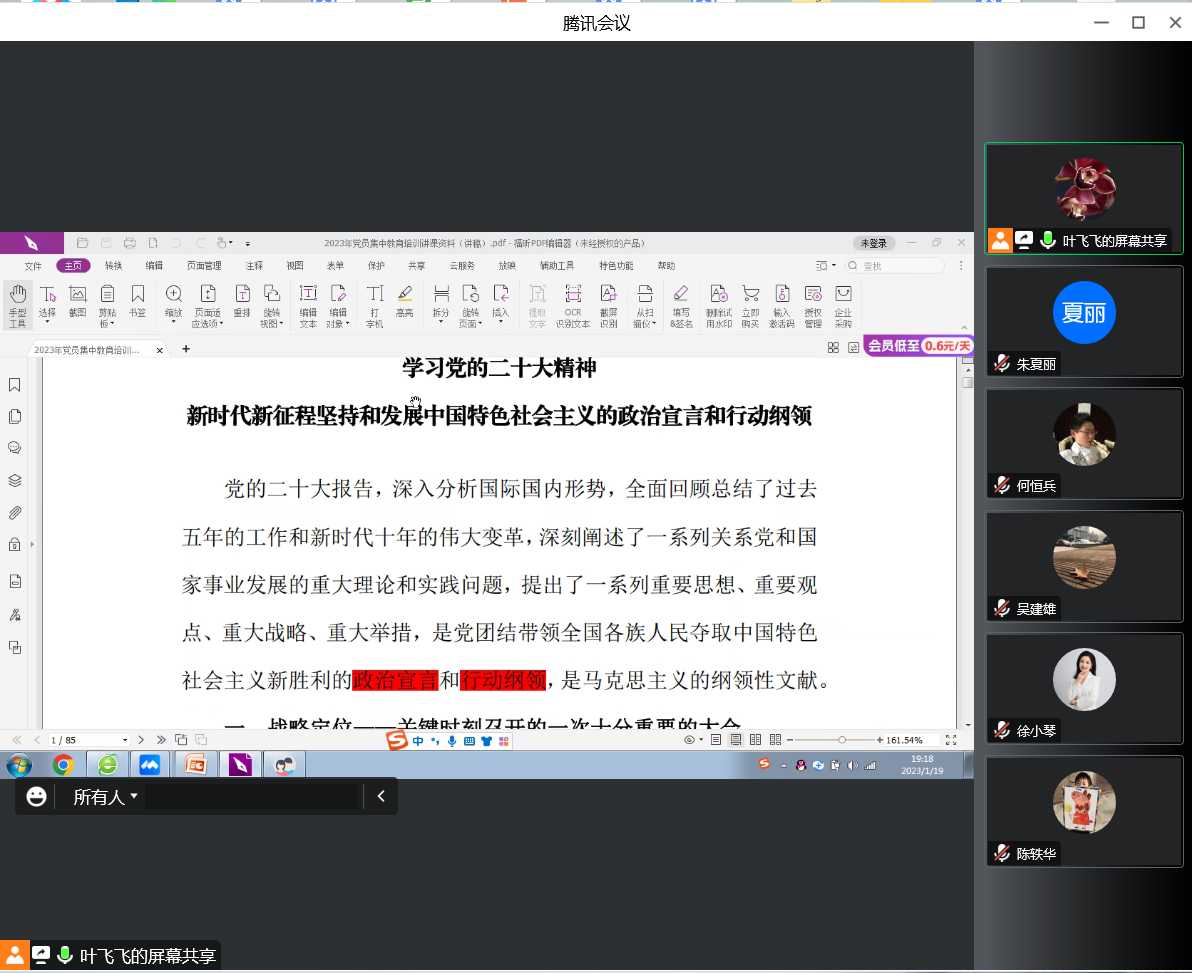Click the OCR识别文本 icon
The height and width of the screenshot is (973, 1192).
point(573,304)
